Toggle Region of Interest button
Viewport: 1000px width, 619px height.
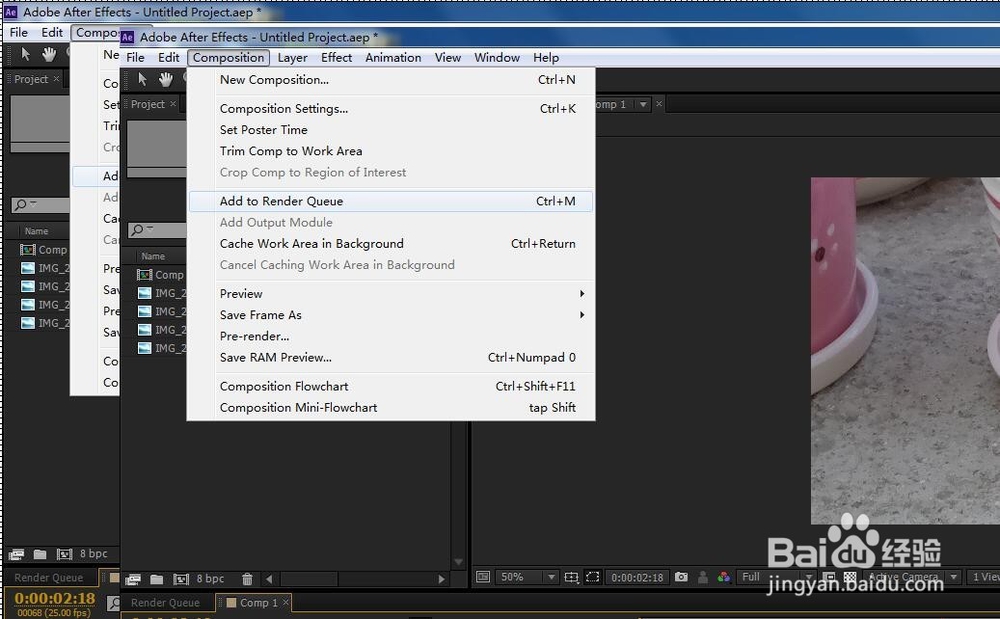pyautogui.click(x=592, y=577)
